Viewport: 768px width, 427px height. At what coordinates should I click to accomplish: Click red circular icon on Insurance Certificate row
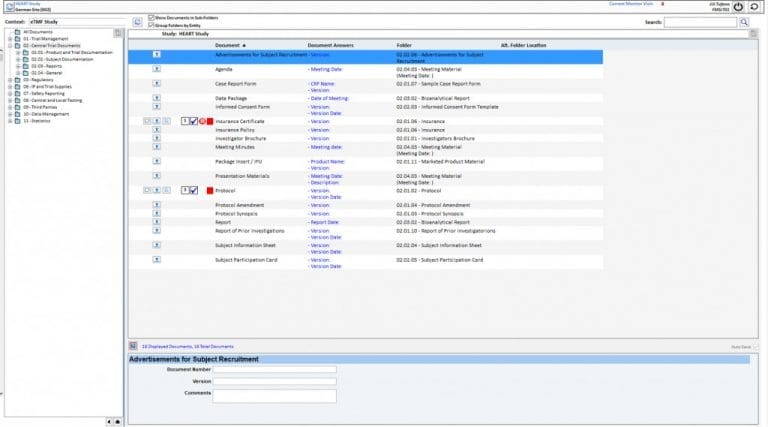(202, 121)
